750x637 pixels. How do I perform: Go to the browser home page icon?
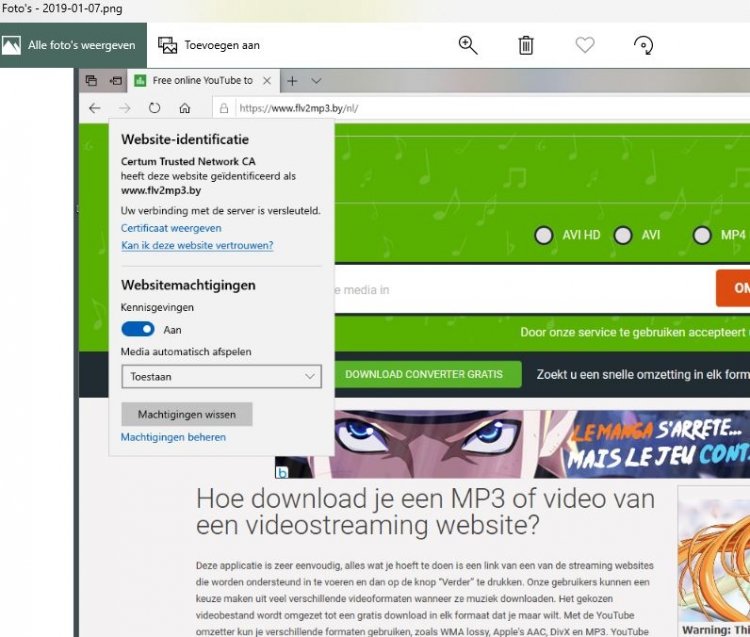coord(184,108)
